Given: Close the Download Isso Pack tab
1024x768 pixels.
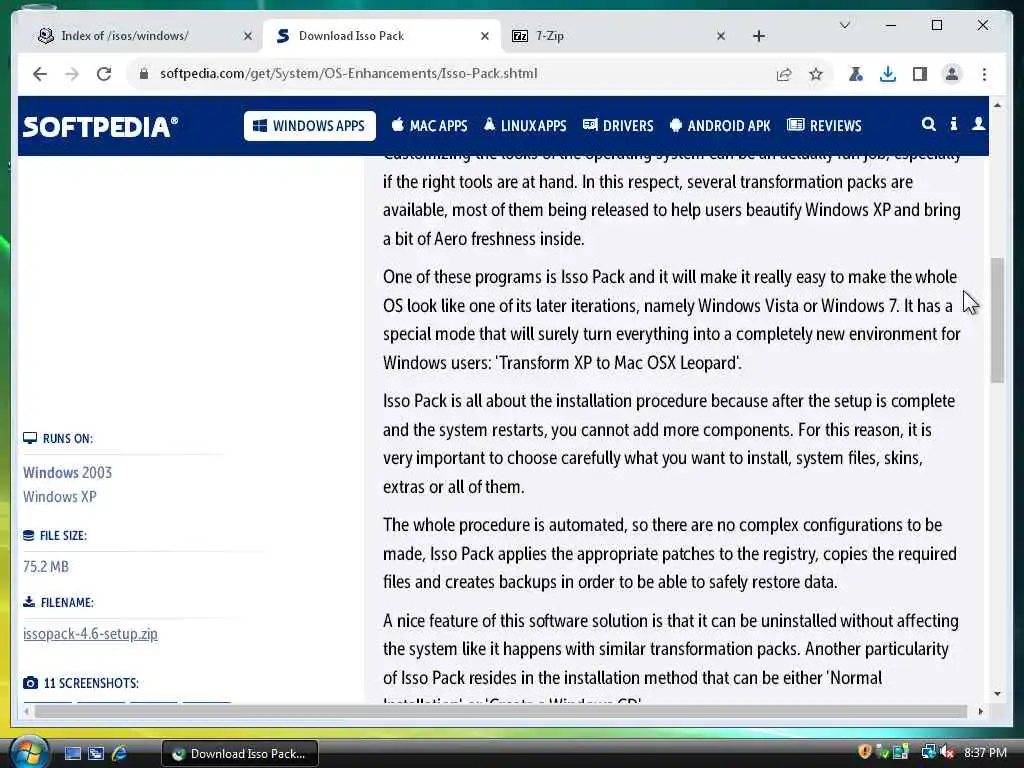Looking at the screenshot, I should pyautogui.click(x=485, y=37).
